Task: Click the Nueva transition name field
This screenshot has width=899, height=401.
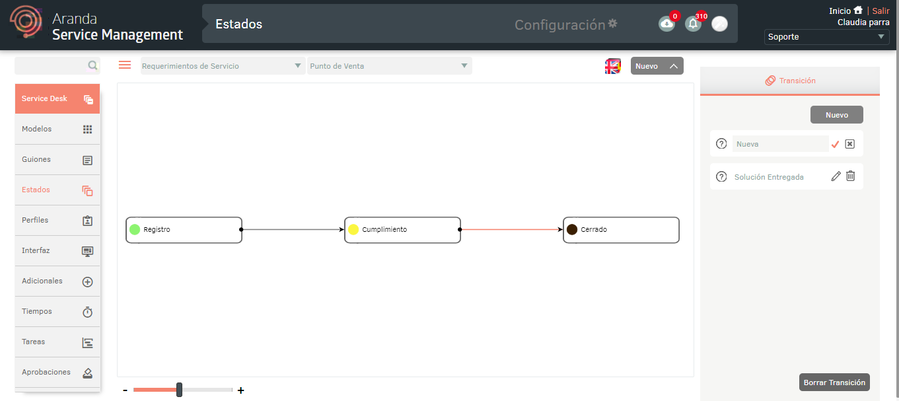Action: point(780,144)
